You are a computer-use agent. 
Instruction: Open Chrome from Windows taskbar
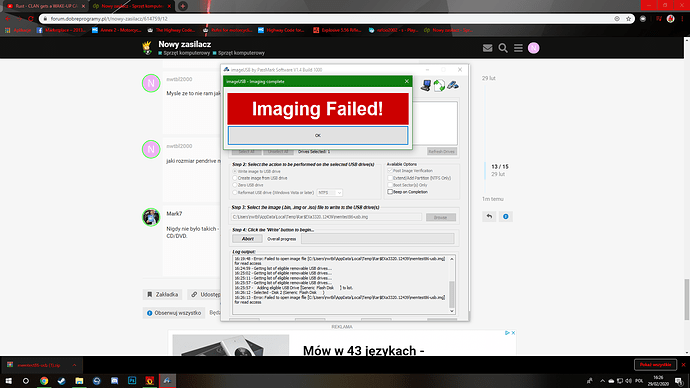44,381
